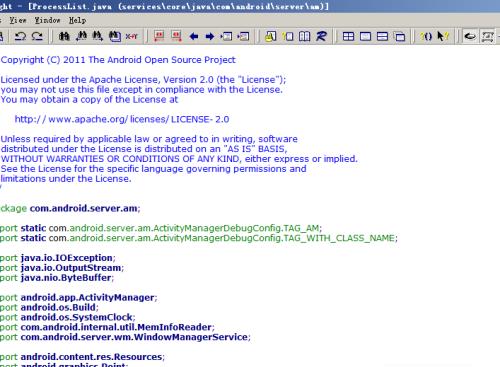Click the java.io.OutputStream import
Viewport: 500px width, 367px height.
click(x=62, y=268)
